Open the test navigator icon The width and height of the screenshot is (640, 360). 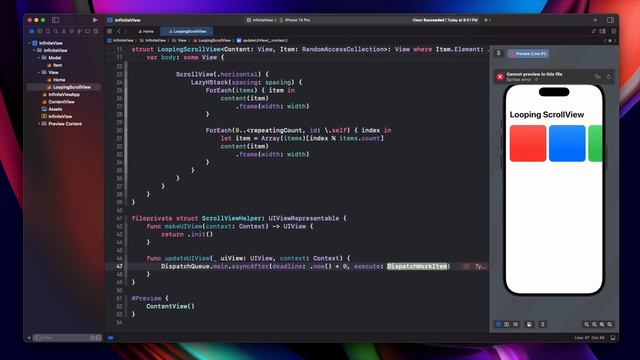[x=71, y=31]
